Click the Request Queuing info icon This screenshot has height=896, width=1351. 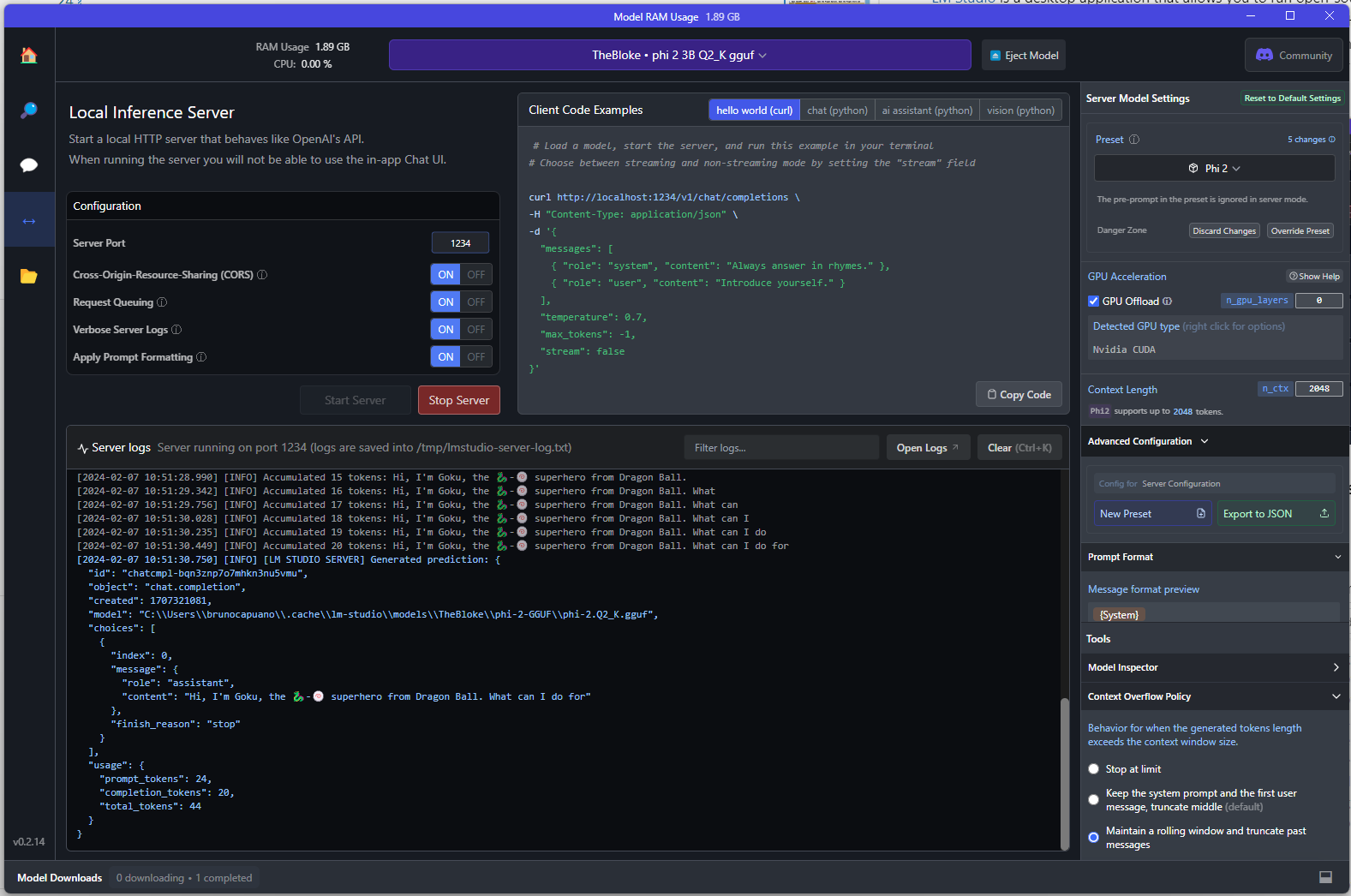[x=162, y=302]
